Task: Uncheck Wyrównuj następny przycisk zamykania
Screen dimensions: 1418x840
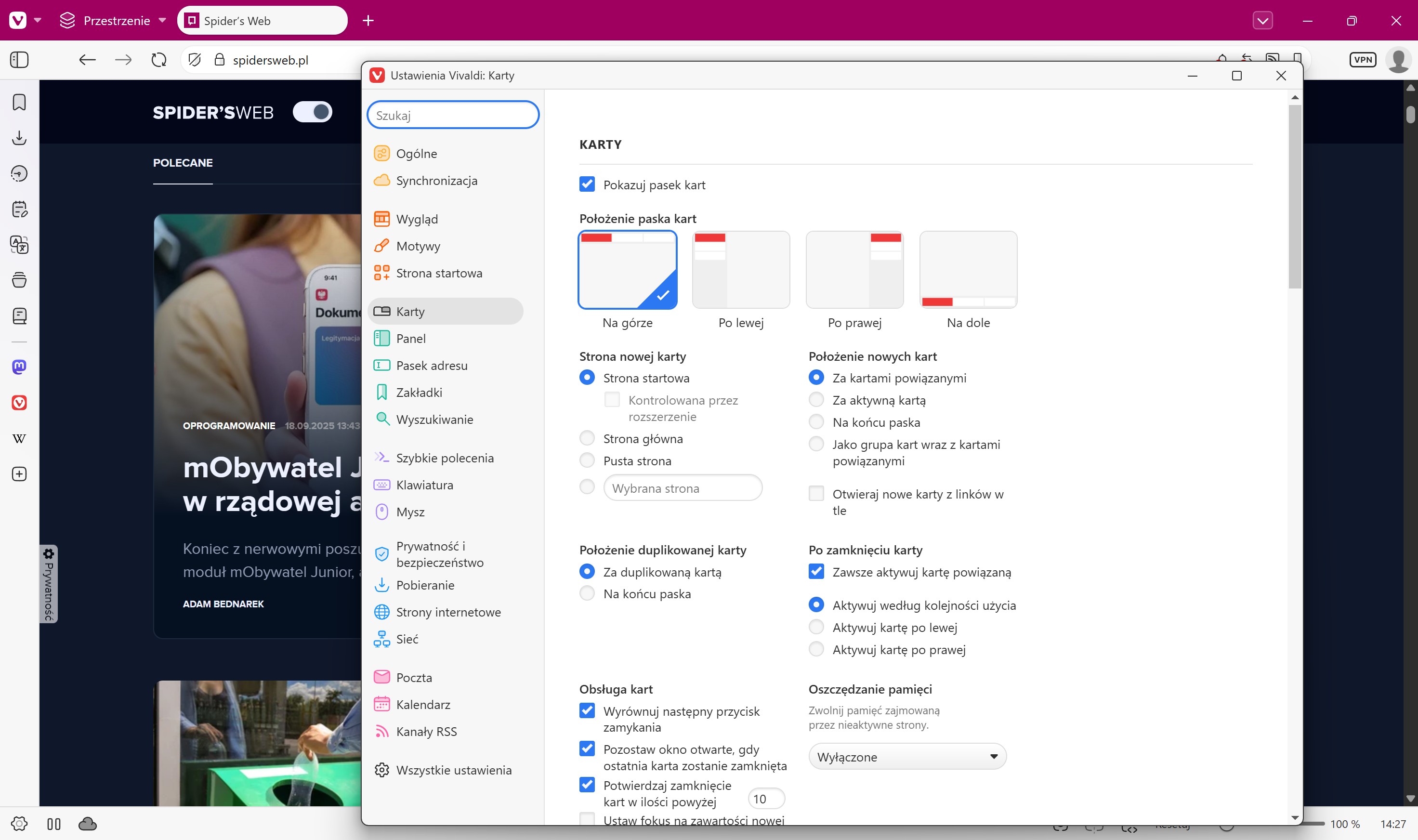Action: pos(587,710)
